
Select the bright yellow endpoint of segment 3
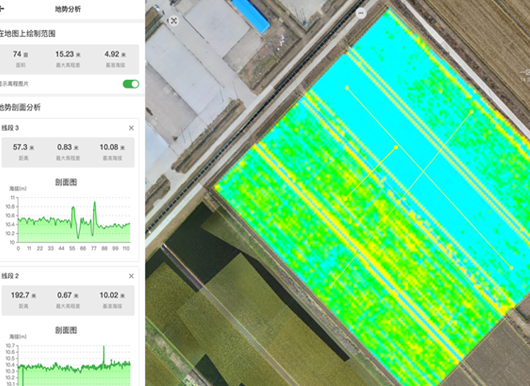pyautogui.click(x=396, y=147)
